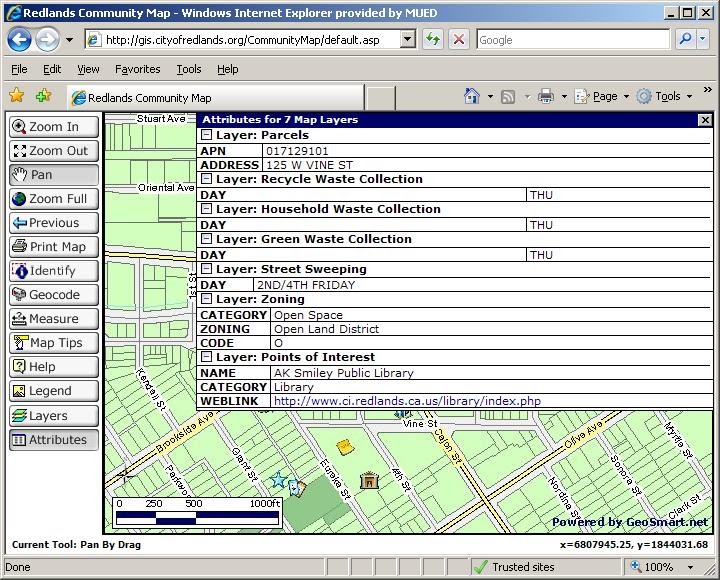720x580 pixels.
Task: Open the address bar dropdown
Action: pyautogui.click(x=407, y=39)
